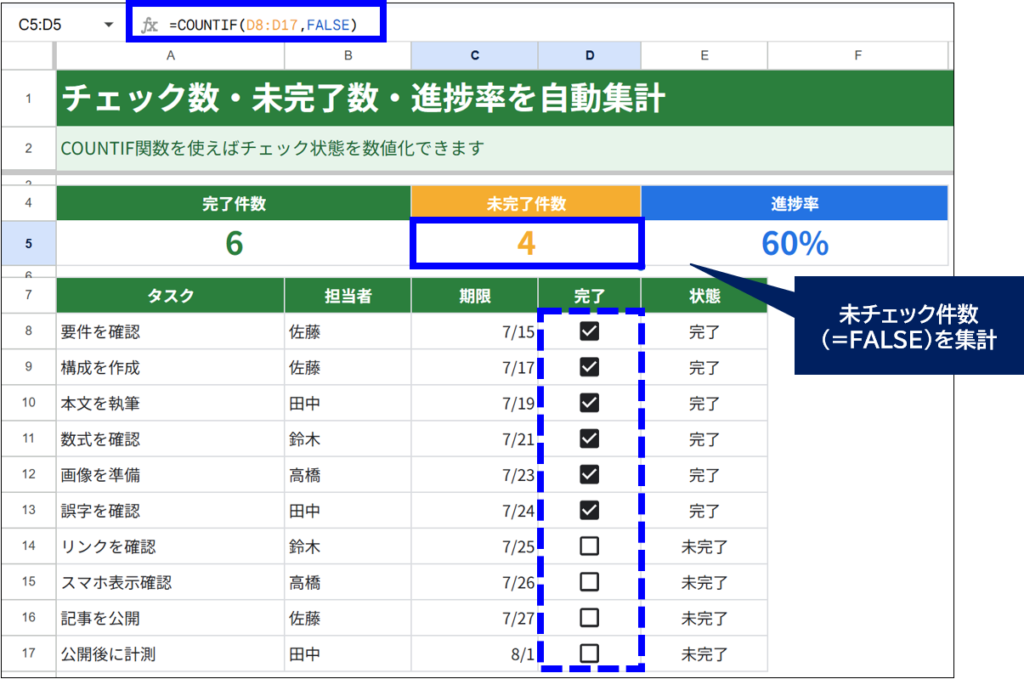The image size is (1024, 679).
Task: Uncheck the 画像を準備 checkbox
Action: pyautogui.click(x=589, y=475)
